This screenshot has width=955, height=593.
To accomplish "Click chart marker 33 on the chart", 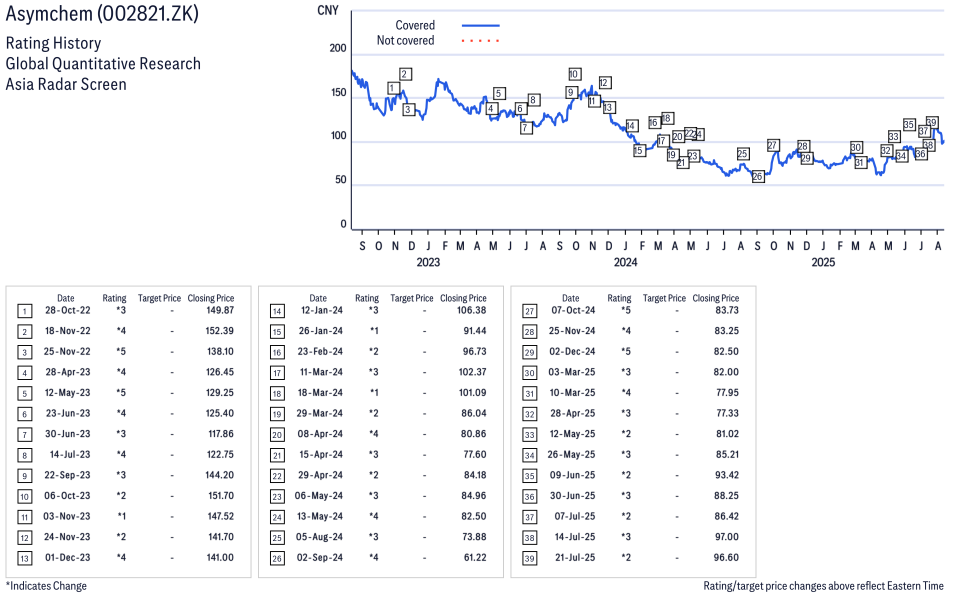I will (x=893, y=136).
